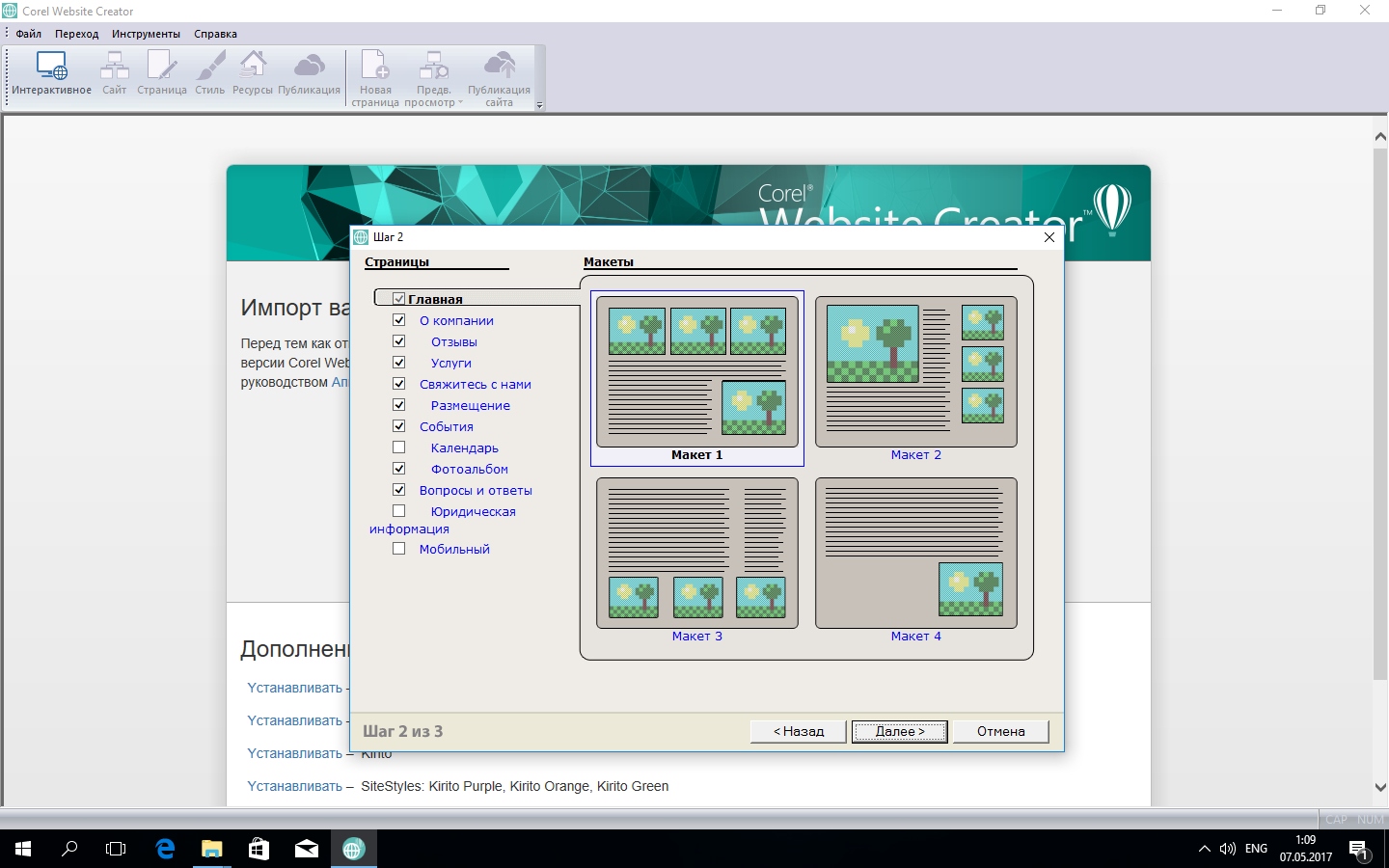This screenshot has width=1389, height=868.
Task: Open the Страница view icon
Action: coord(162,73)
